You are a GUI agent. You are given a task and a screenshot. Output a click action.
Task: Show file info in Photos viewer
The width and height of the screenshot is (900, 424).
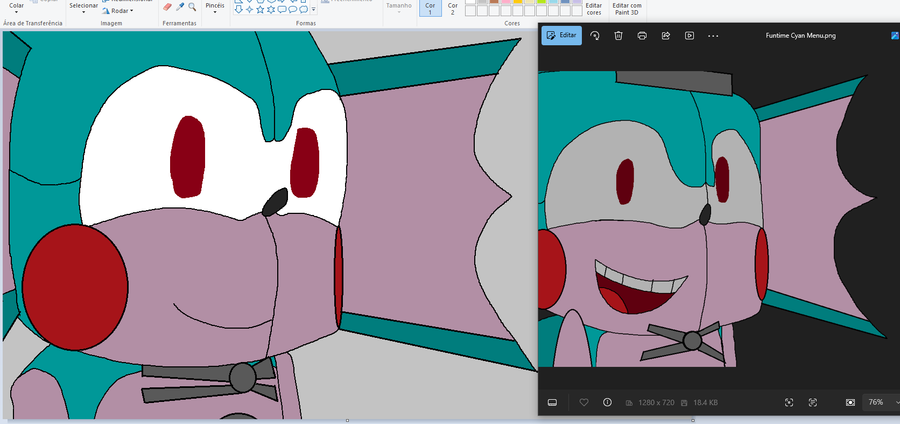click(607, 402)
